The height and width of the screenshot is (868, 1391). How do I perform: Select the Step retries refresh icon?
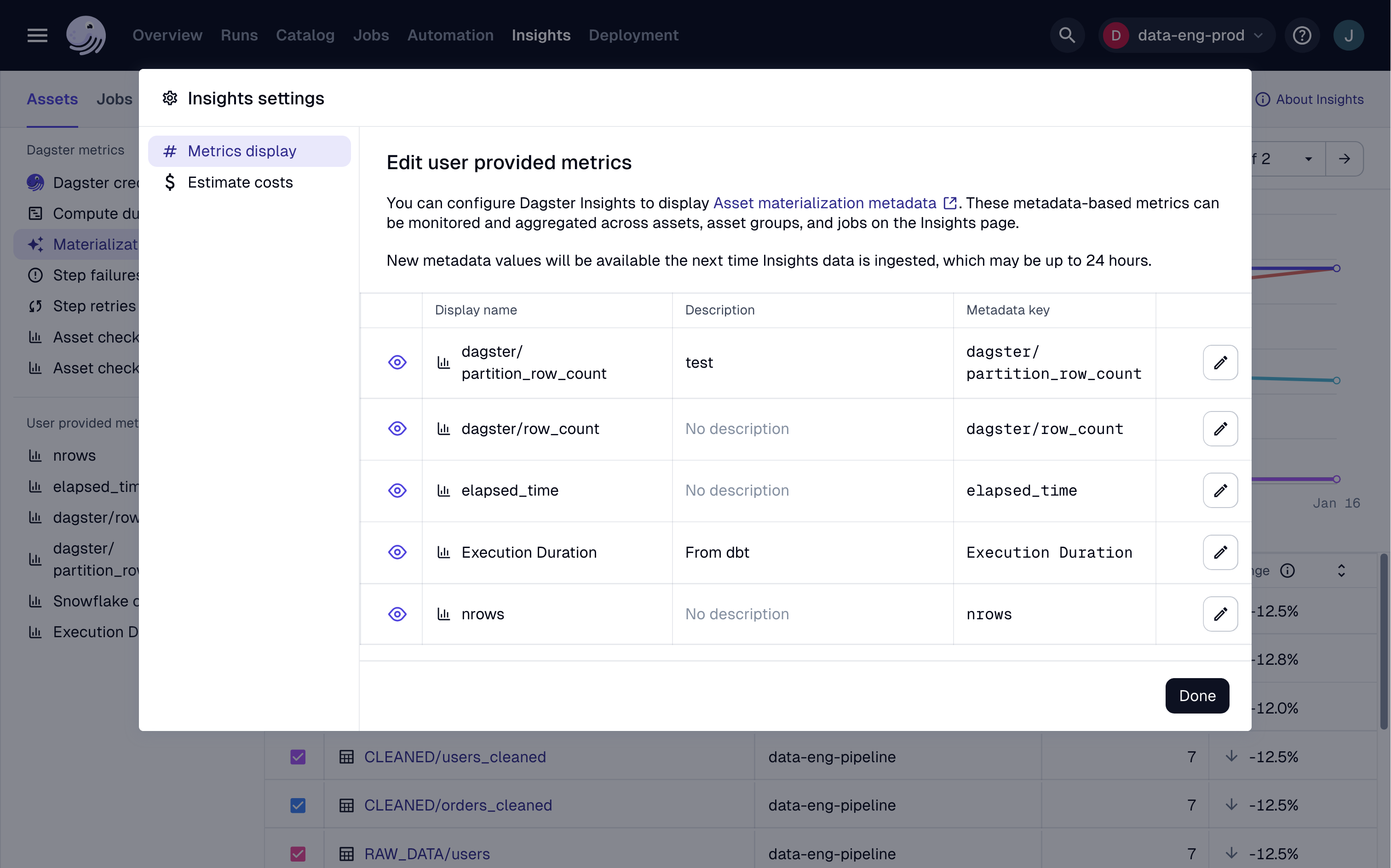(35, 306)
